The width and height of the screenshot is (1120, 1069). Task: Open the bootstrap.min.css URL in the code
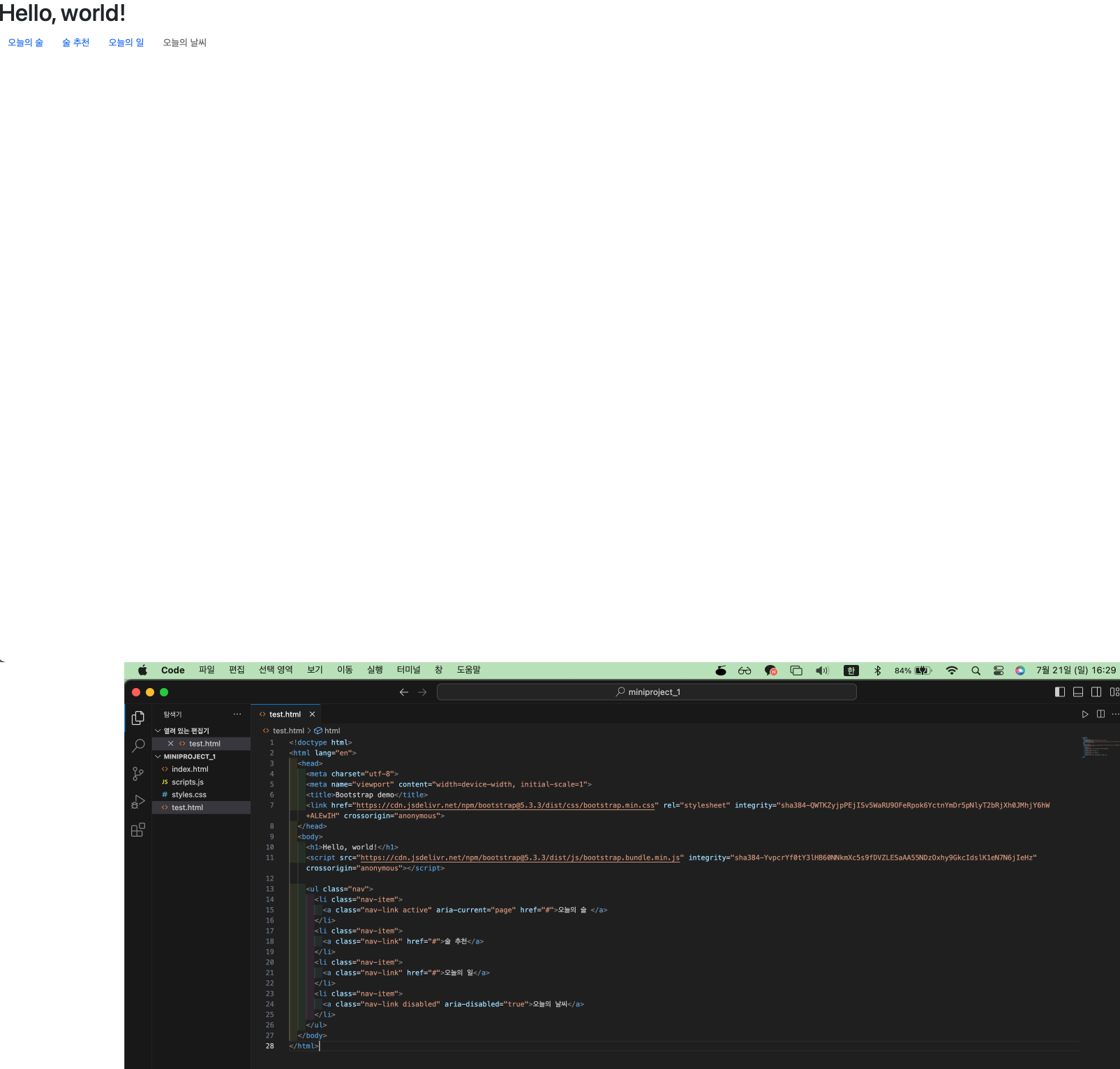tap(505, 805)
